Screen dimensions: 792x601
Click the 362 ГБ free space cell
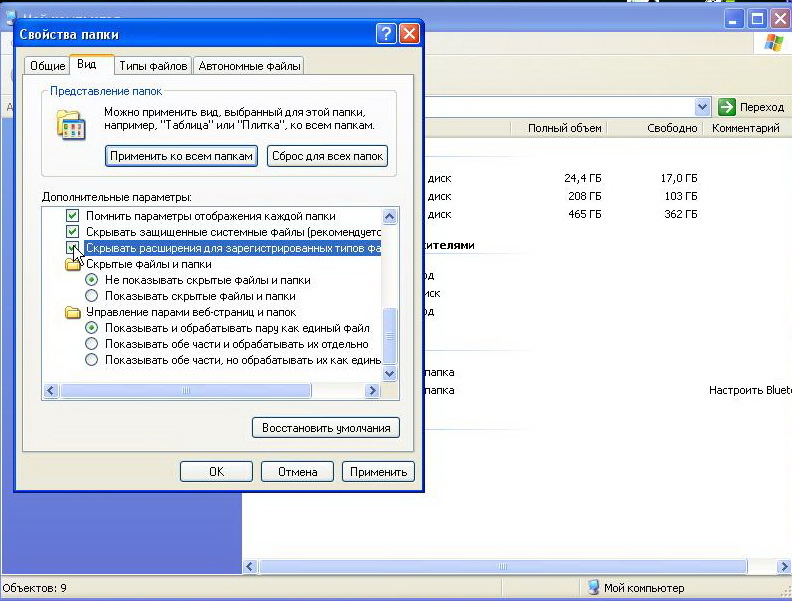pyautogui.click(x=681, y=214)
